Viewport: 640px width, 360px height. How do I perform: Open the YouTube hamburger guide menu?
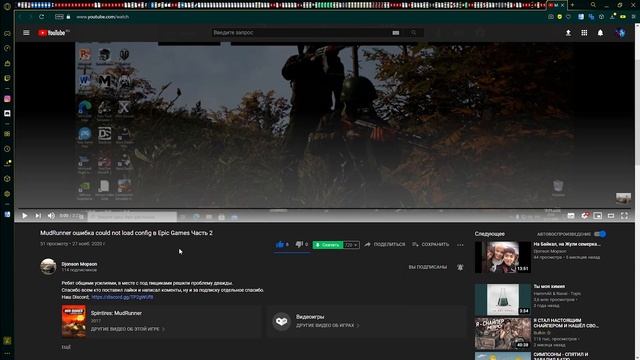[27, 33]
